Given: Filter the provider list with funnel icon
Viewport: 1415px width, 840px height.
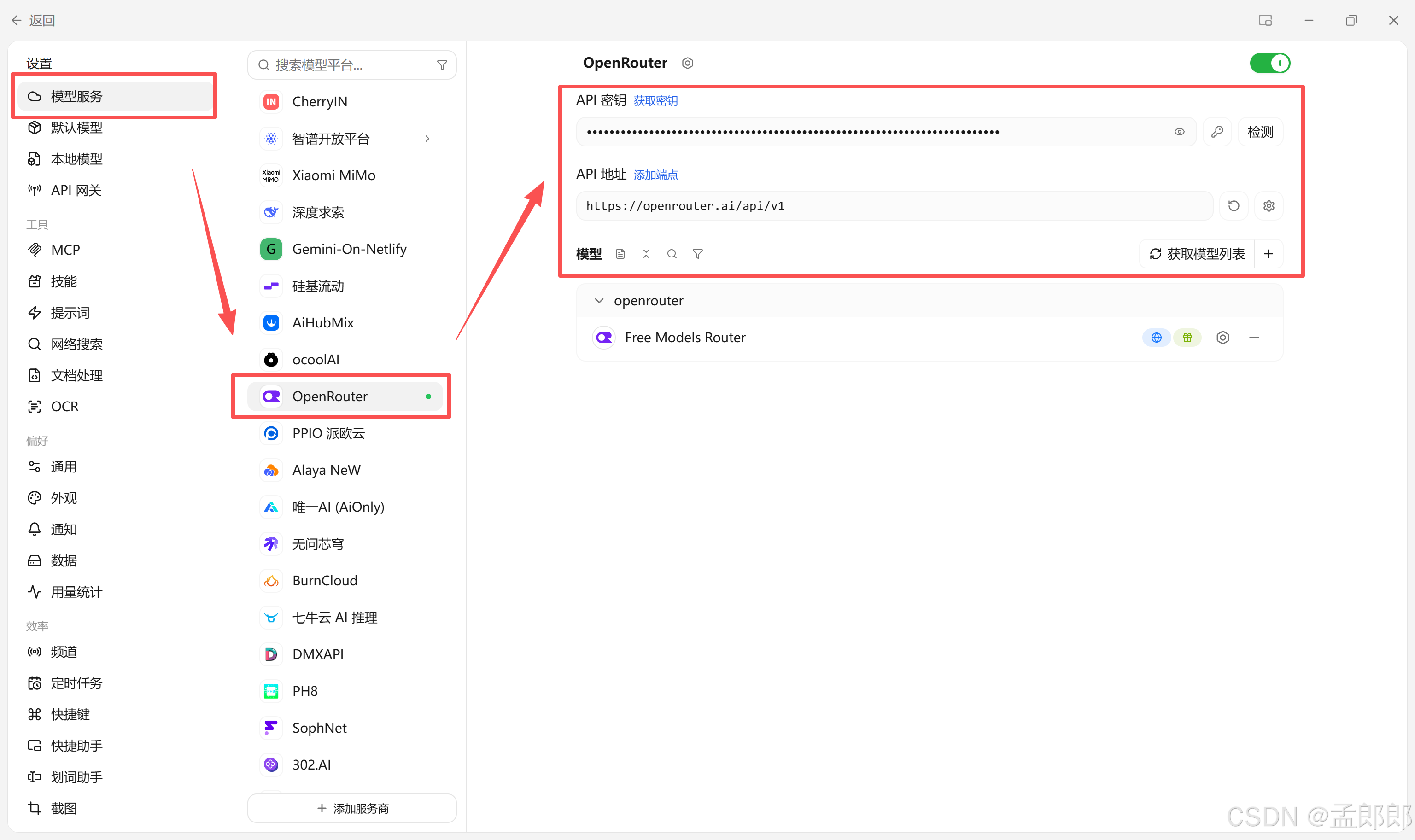Looking at the screenshot, I should [x=442, y=65].
